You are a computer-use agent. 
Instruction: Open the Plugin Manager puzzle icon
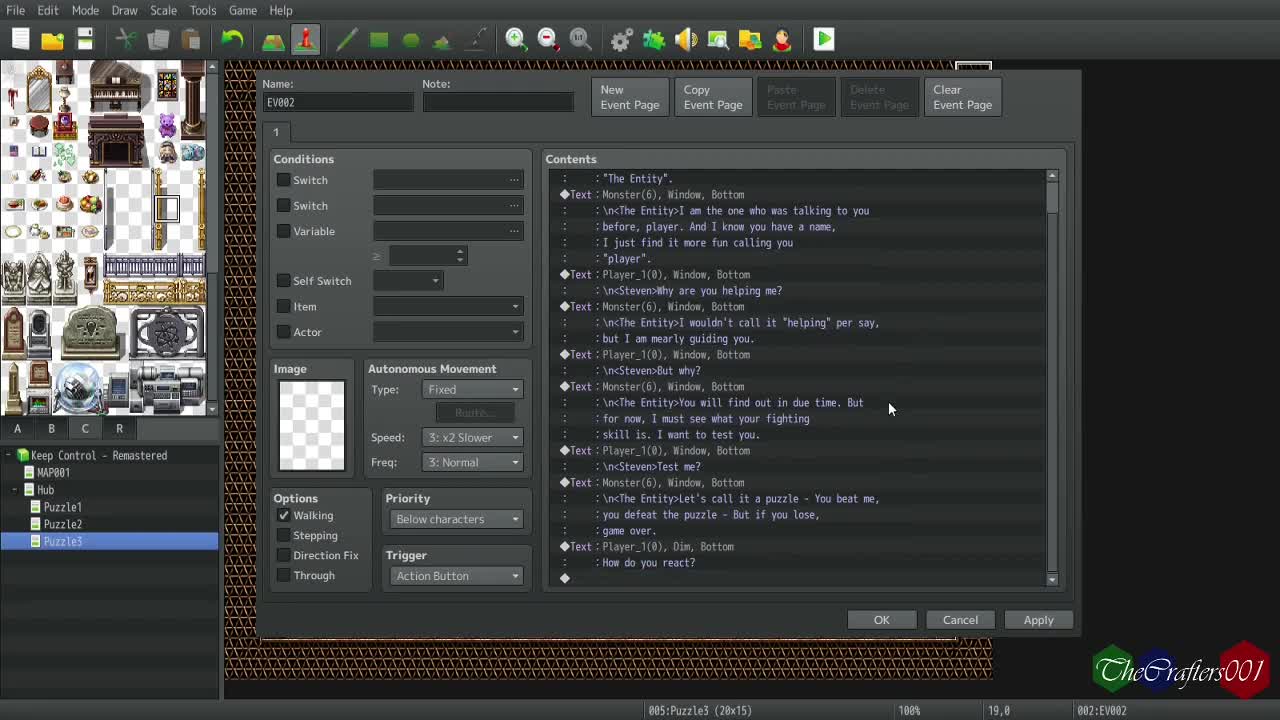(x=653, y=39)
